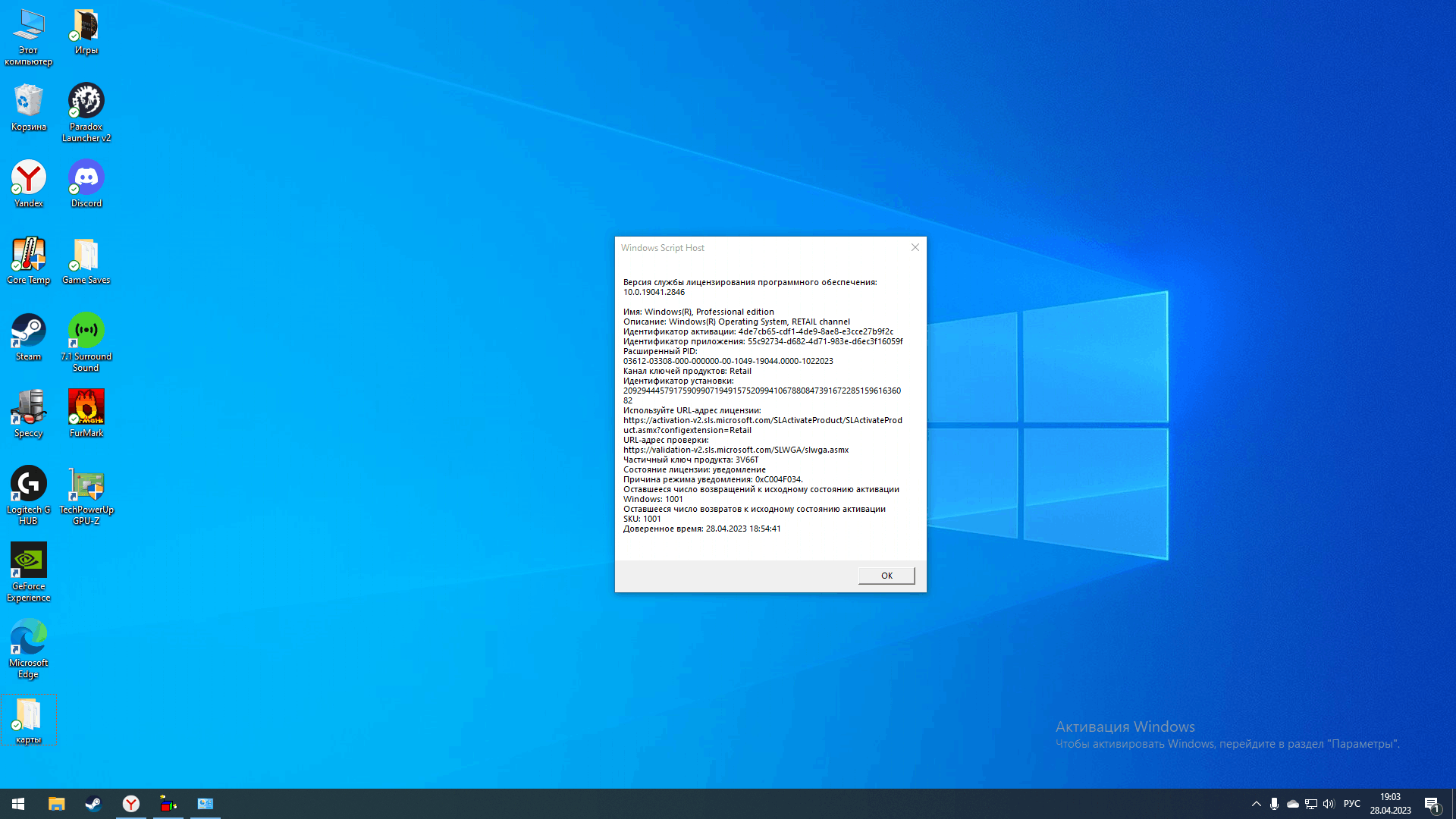Click the clock in the system tray
Viewport: 1456px width, 819px height.
click(1392, 803)
